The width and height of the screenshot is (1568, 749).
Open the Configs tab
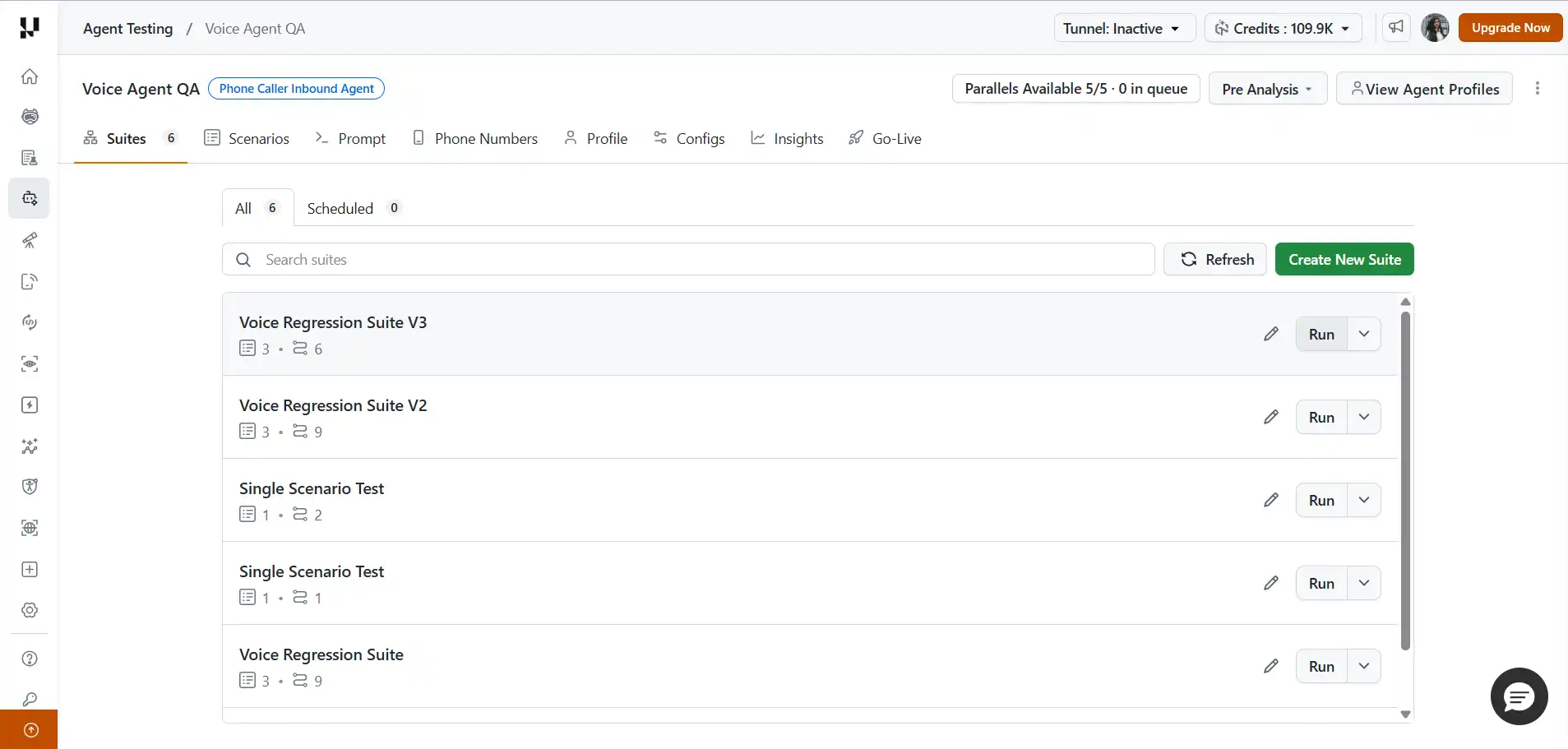pos(689,138)
